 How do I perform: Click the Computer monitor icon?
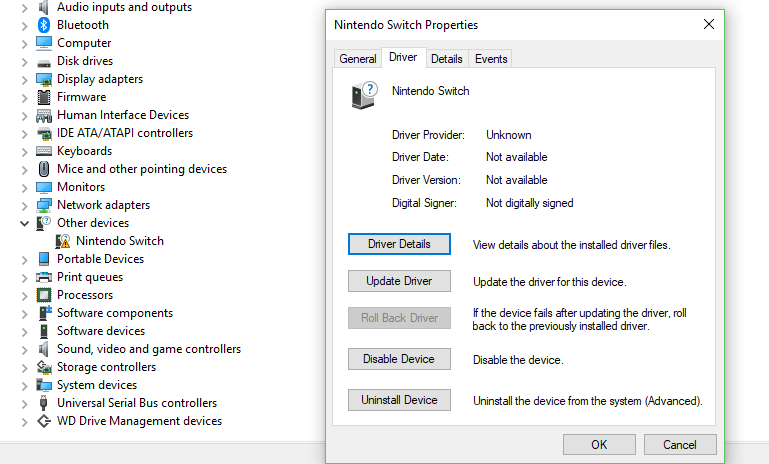tap(44, 43)
